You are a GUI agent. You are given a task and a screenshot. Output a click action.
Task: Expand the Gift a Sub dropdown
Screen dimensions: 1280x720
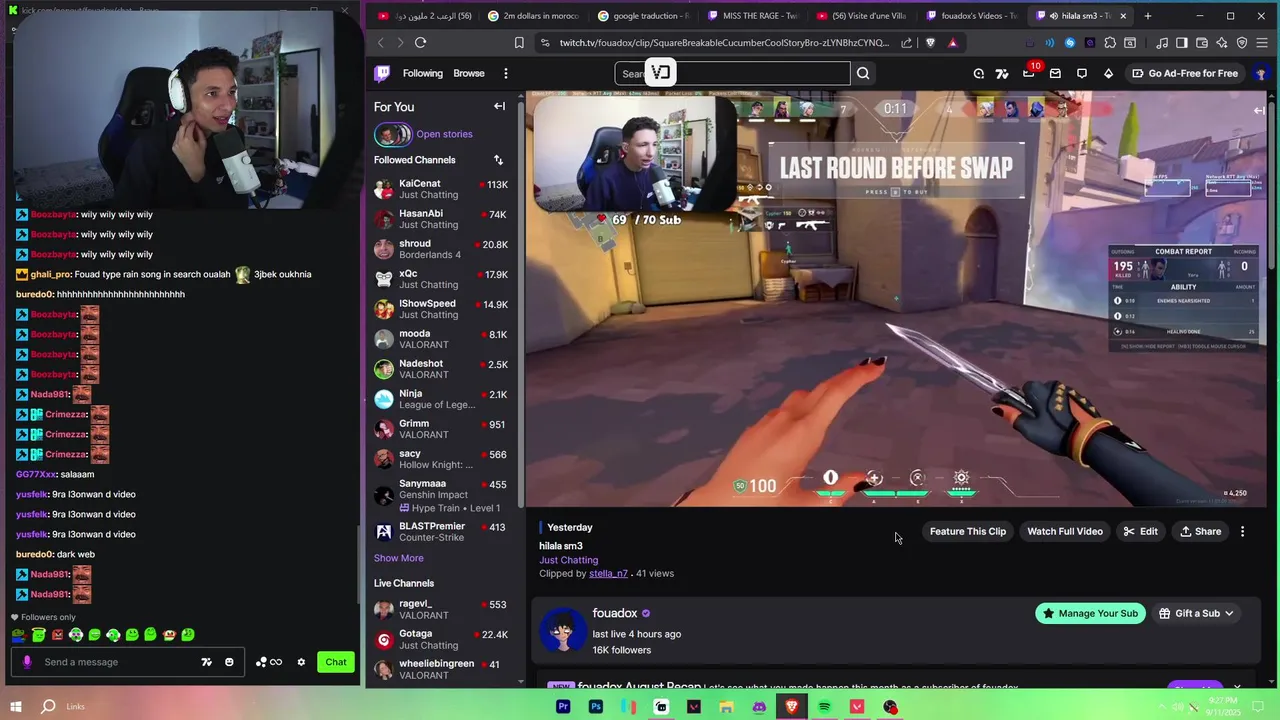1196,613
